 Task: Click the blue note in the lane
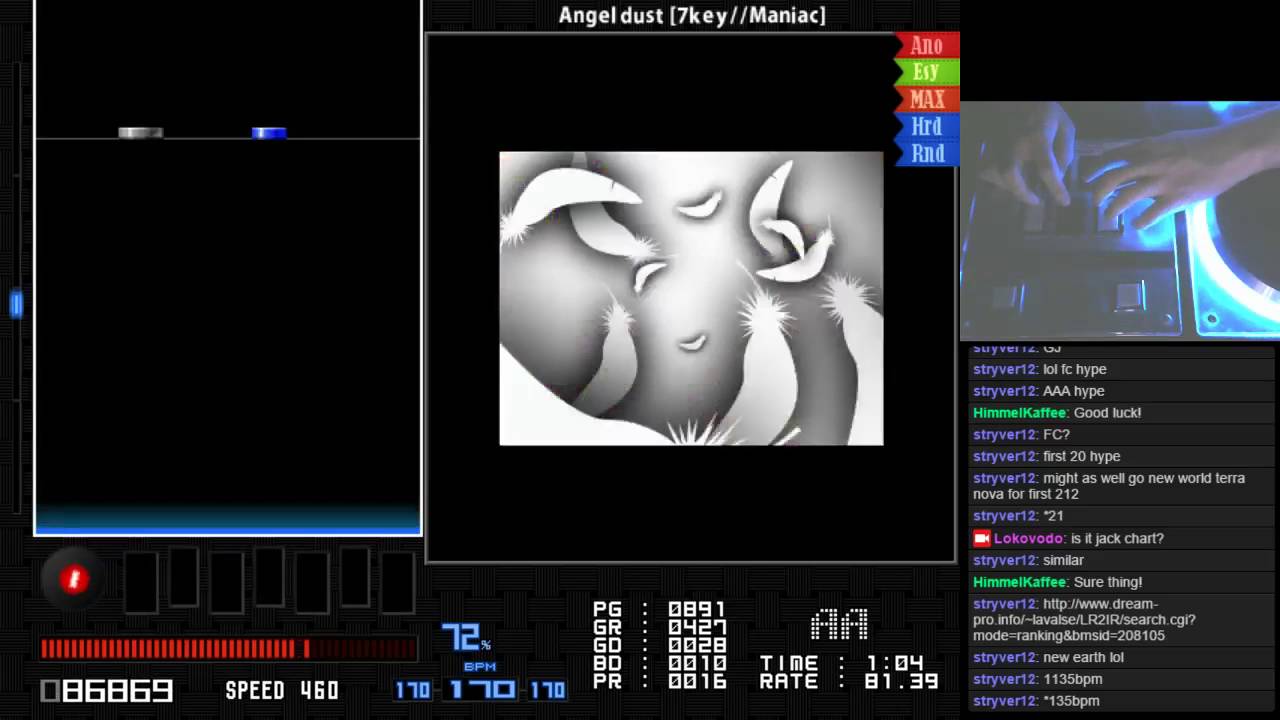click(269, 132)
